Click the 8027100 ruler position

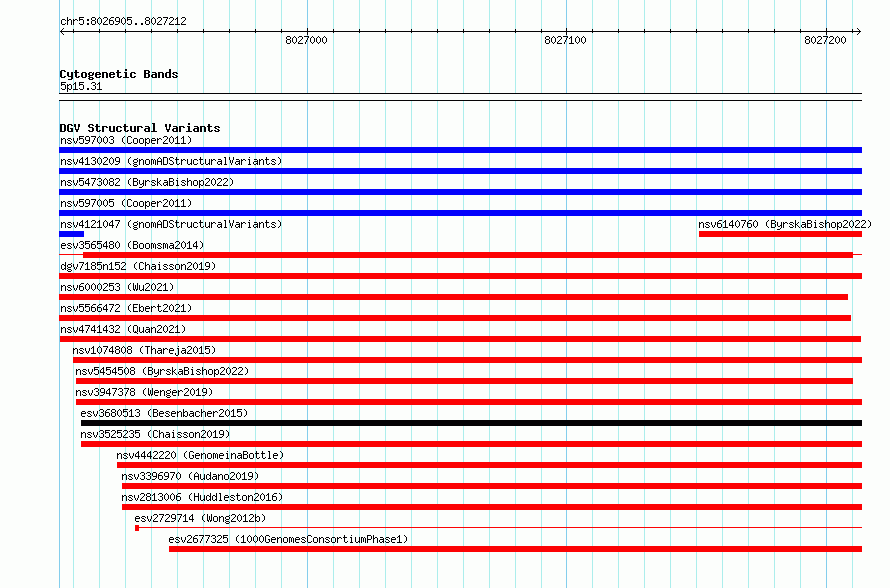tap(565, 40)
